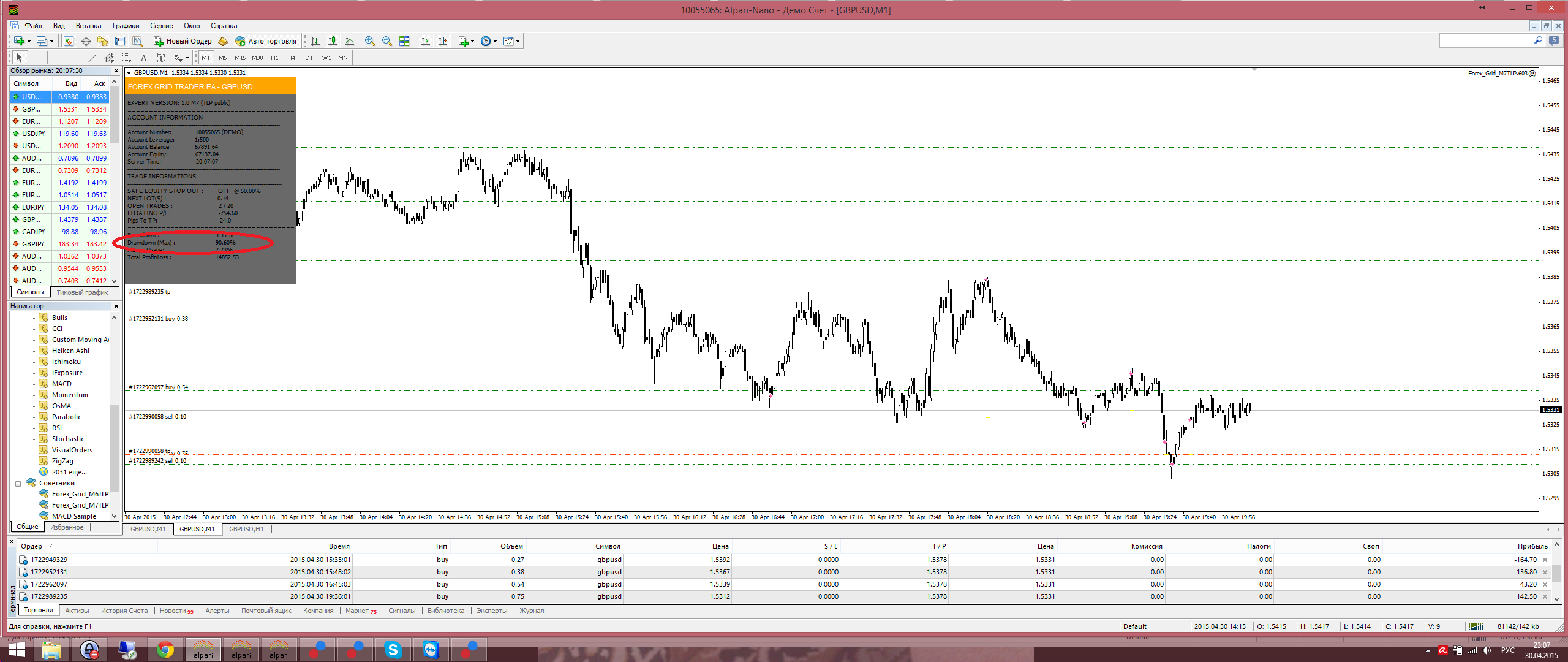Click the search input field
The height and width of the screenshot is (662, 1568).
pos(1485,40)
